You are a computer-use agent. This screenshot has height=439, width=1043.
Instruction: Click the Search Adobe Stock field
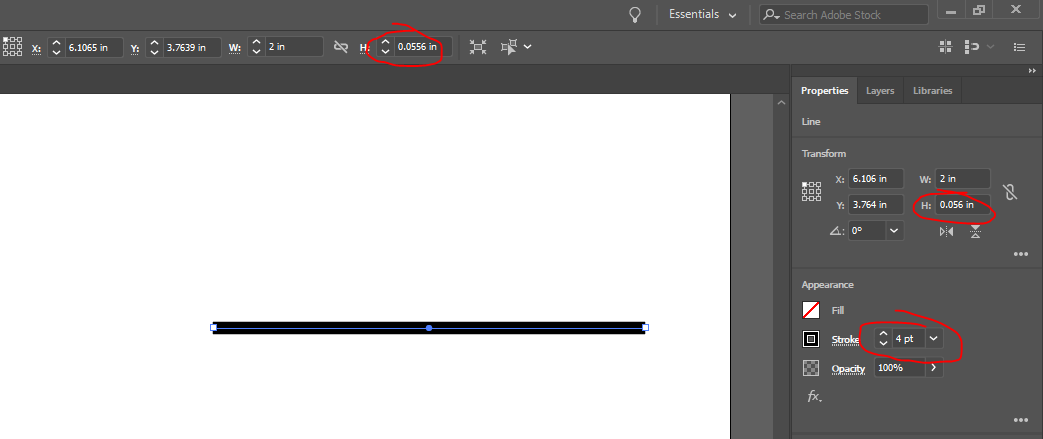843,15
